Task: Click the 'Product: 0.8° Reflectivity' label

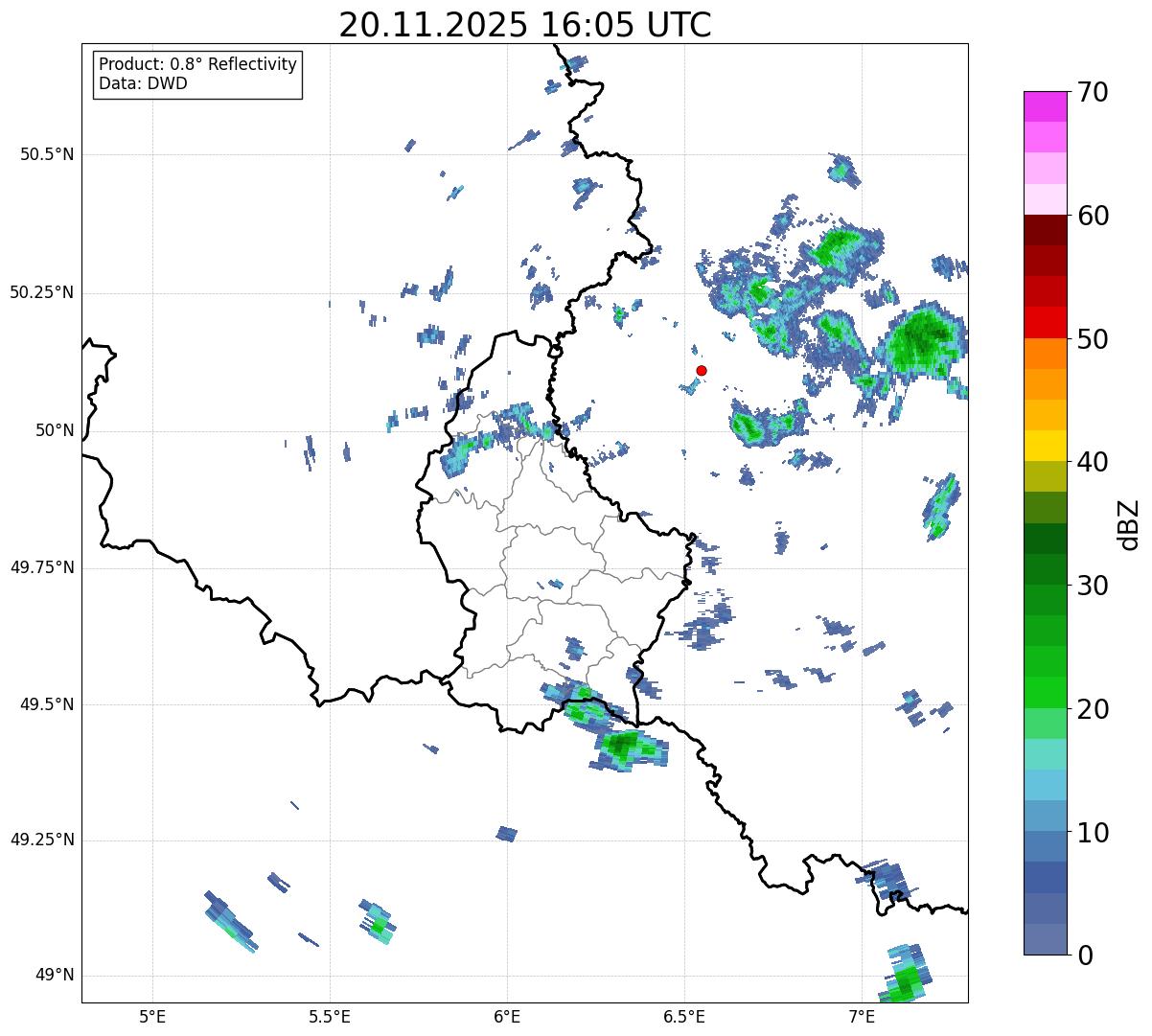Action: (x=198, y=64)
